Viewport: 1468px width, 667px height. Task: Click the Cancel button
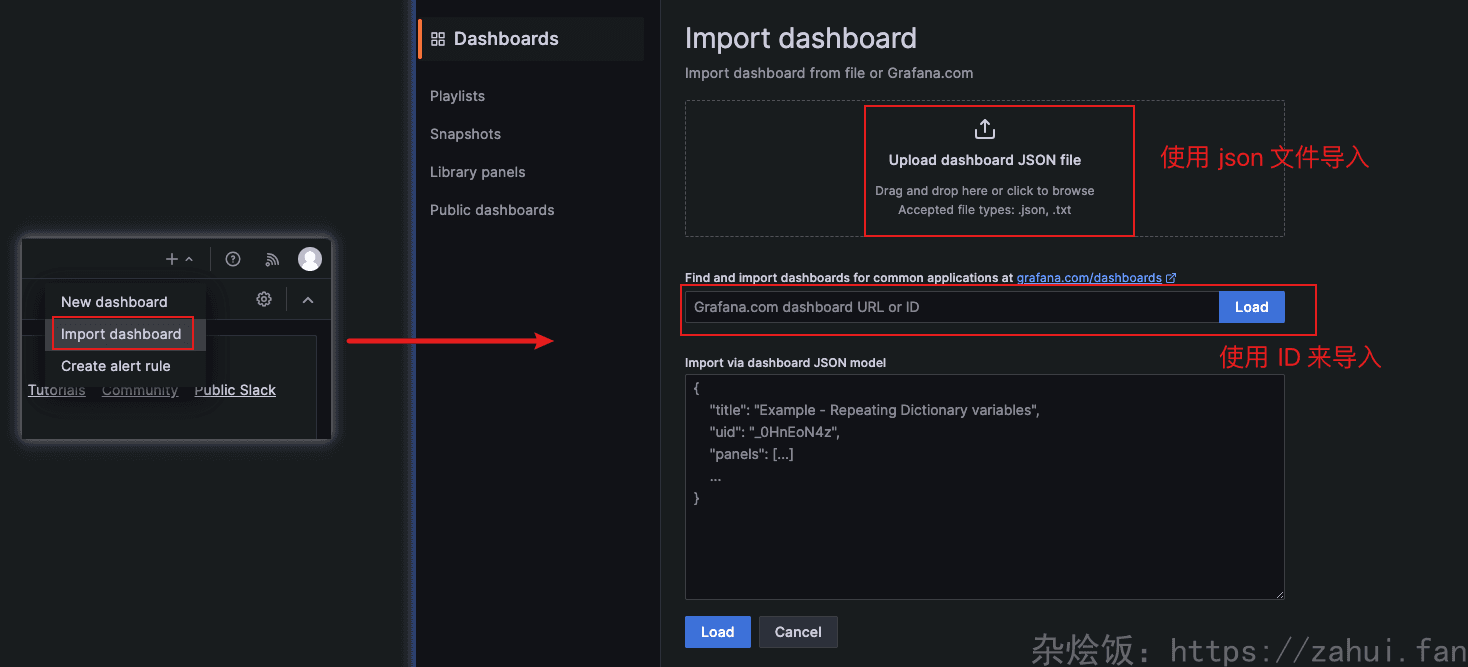click(x=798, y=632)
